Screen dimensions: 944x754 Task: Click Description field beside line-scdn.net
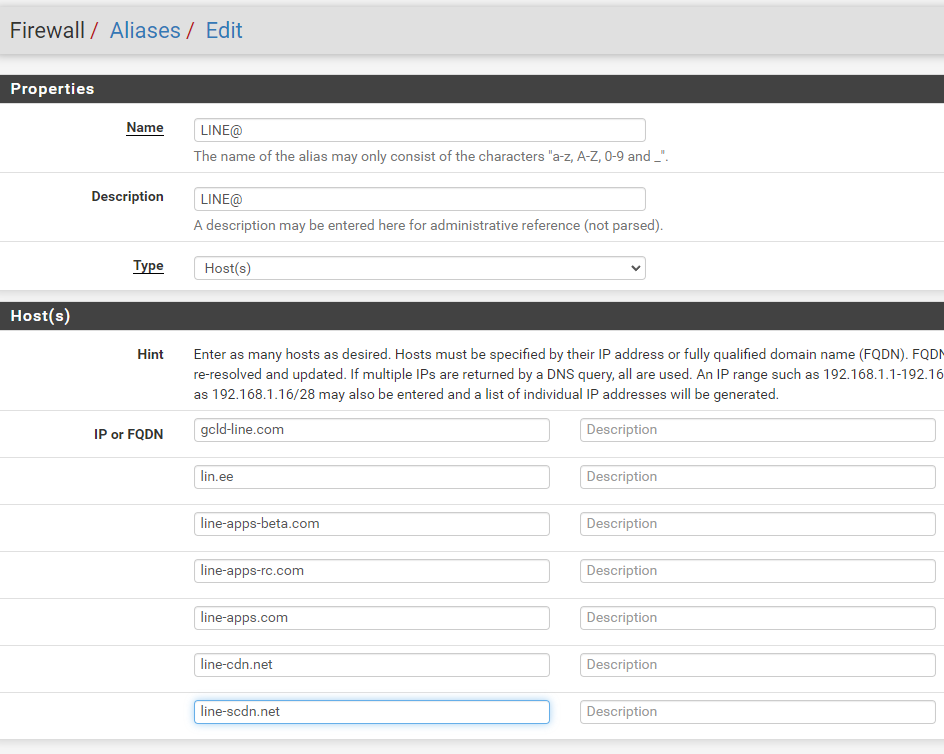tap(757, 712)
